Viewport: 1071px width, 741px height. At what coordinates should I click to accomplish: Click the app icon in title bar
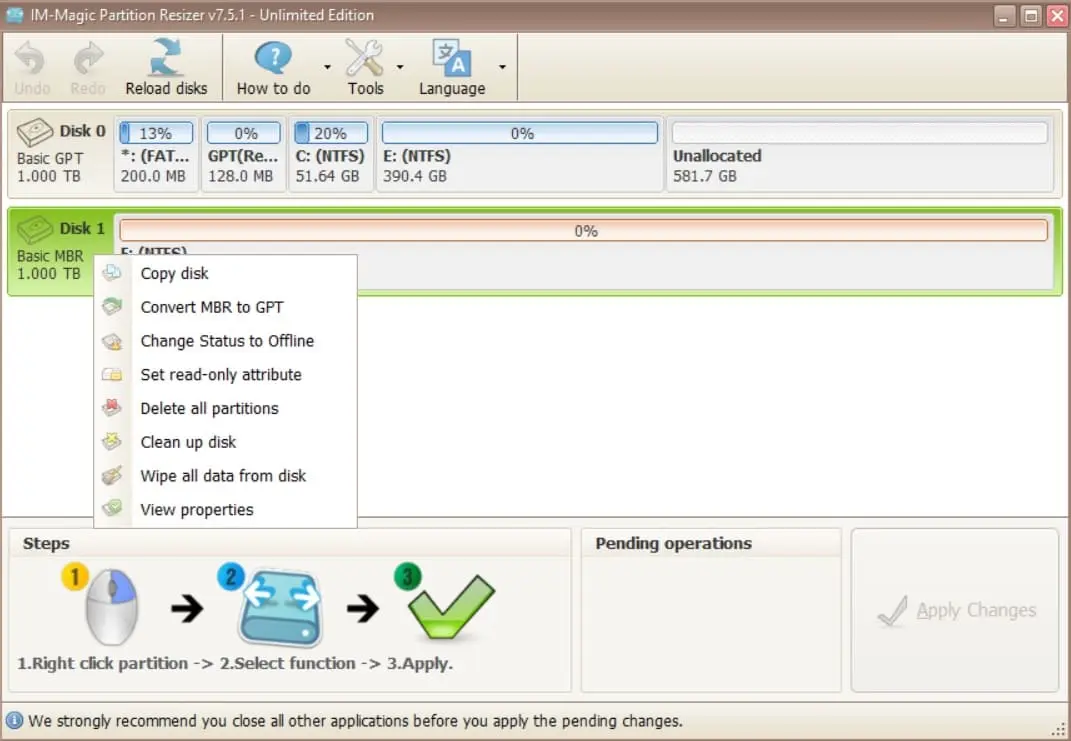click(x=14, y=14)
